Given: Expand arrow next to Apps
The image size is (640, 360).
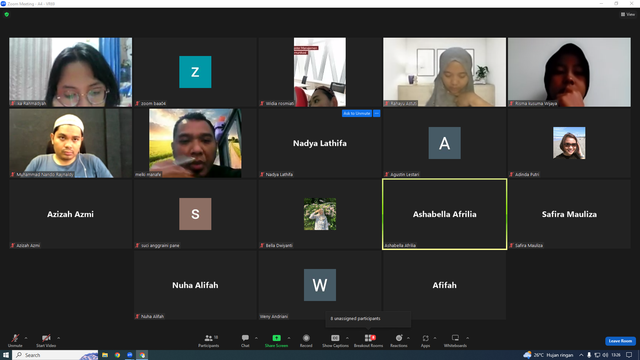Looking at the screenshot, I should [435, 338].
